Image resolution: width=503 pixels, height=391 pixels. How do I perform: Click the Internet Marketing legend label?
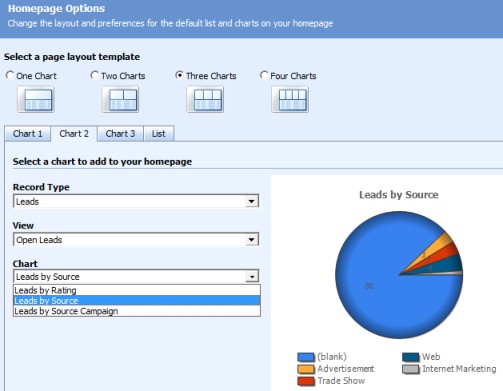point(459,369)
